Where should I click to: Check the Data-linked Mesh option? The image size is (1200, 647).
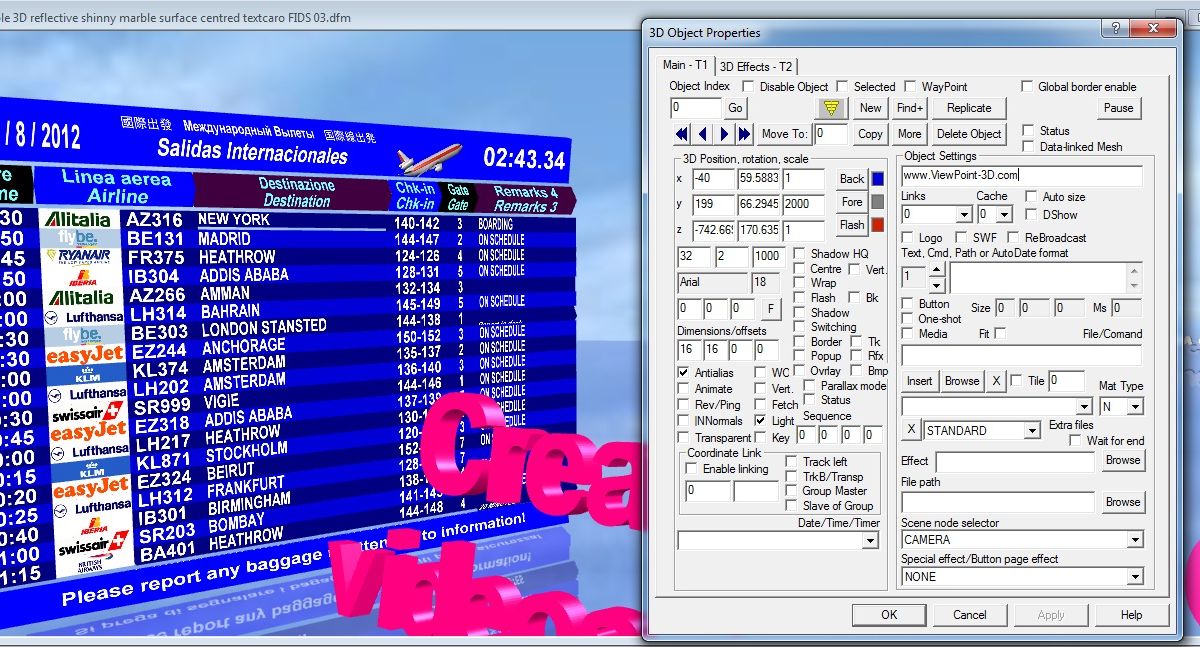pos(1028,147)
